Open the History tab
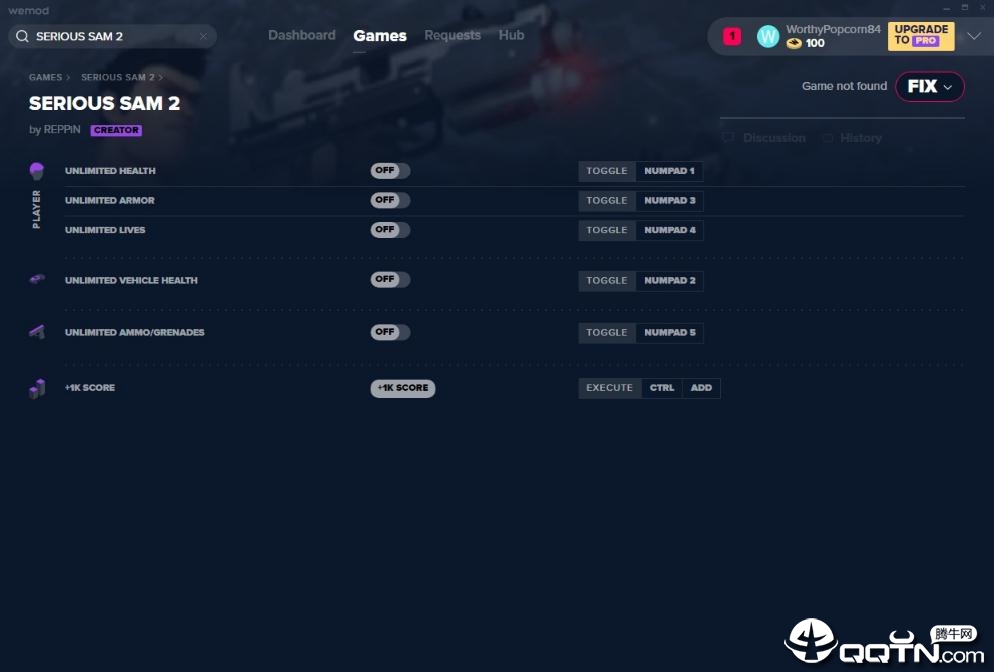994x672 pixels. click(853, 138)
